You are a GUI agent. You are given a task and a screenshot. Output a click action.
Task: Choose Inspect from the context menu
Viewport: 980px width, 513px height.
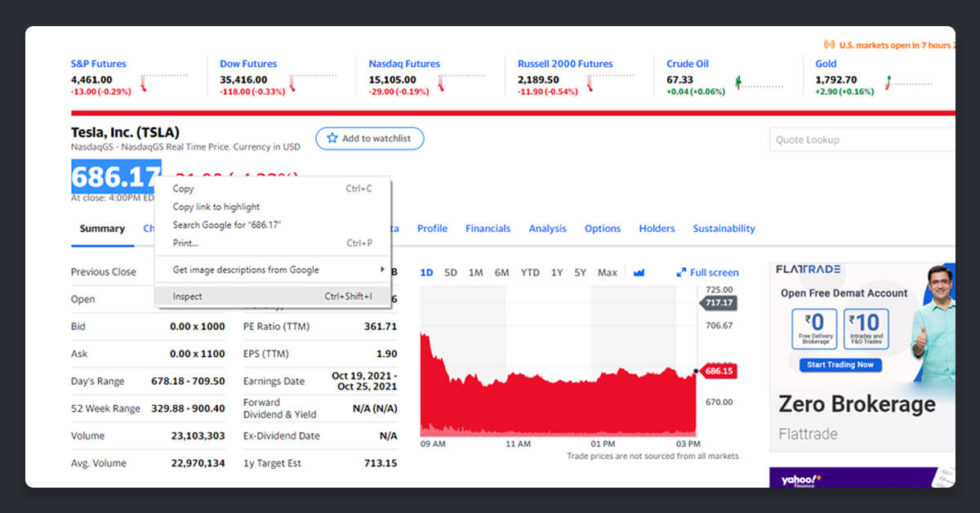pyautogui.click(x=272, y=296)
